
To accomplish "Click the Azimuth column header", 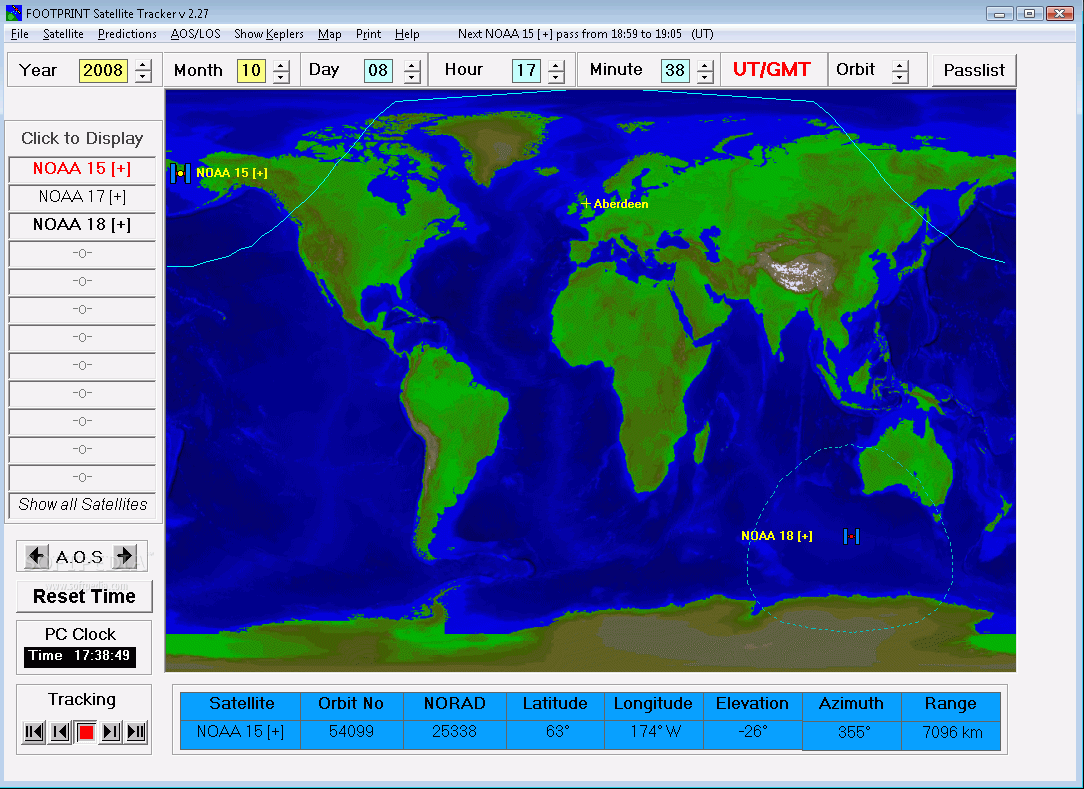I will (851, 704).
